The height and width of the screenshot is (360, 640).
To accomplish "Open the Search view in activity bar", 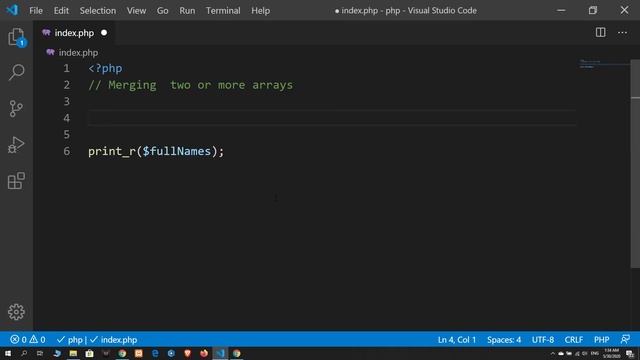I will [x=16, y=73].
